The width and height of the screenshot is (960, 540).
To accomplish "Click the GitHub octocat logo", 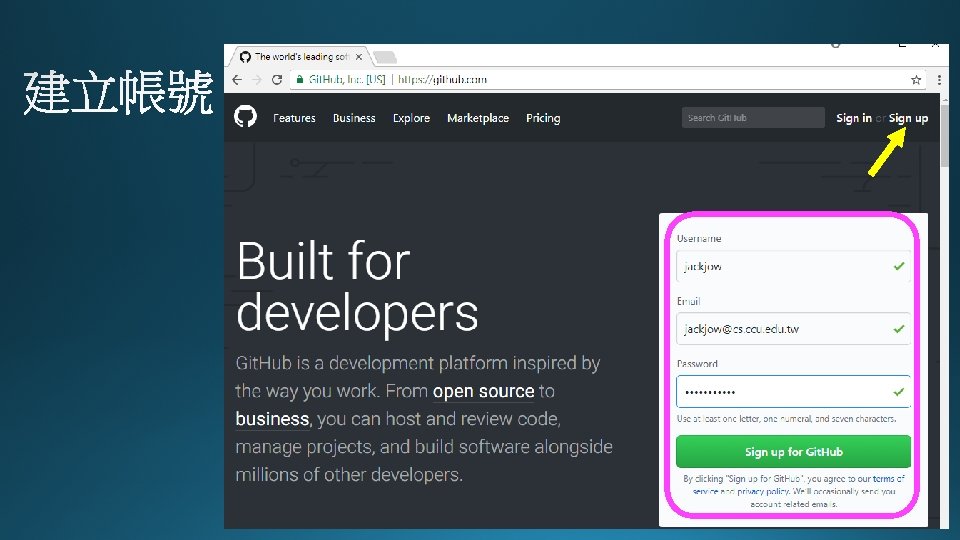I will (x=246, y=116).
